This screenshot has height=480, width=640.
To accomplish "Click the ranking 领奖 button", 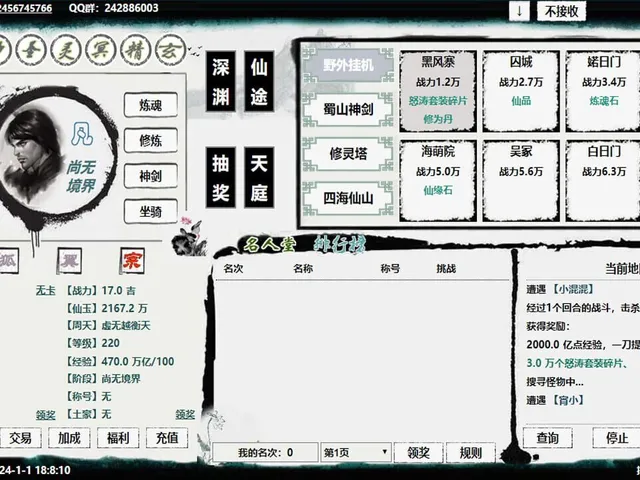I will [x=418, y=452].
